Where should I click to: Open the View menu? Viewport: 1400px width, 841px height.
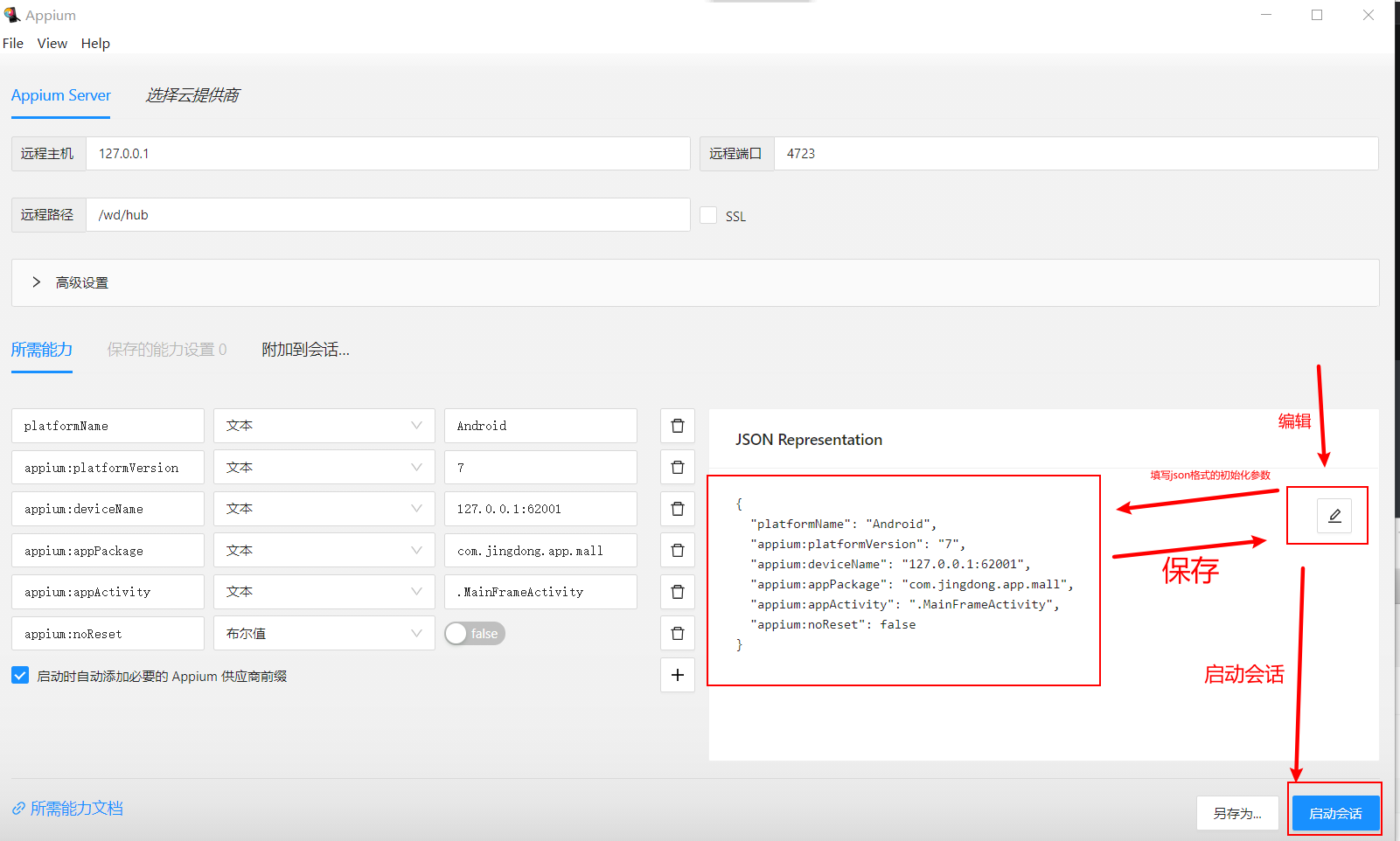pyautogui.click(x=52, y=44)
